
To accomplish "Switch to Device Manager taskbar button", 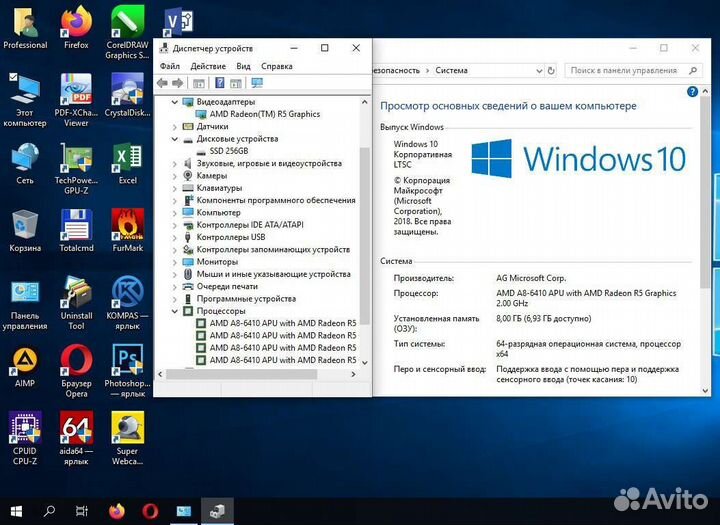I will tap(217, 511).
